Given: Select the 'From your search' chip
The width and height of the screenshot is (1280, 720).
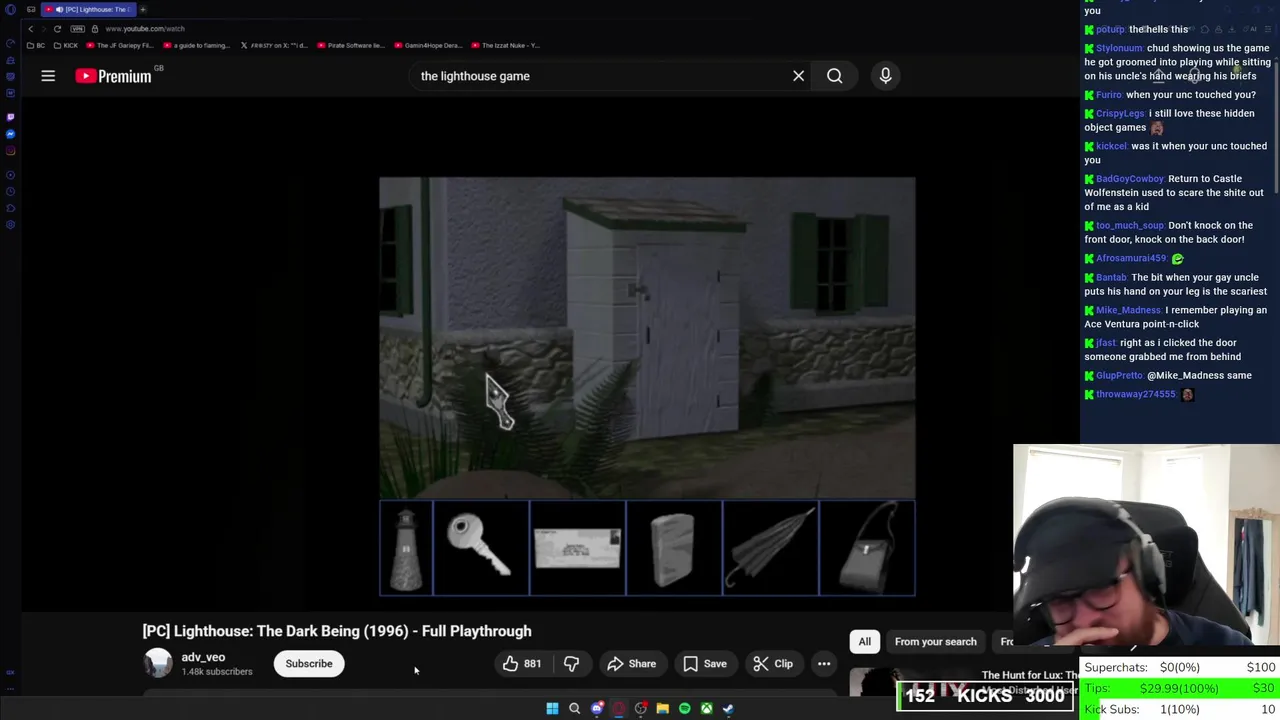Looking at the screenshot, I should [935, 642].
